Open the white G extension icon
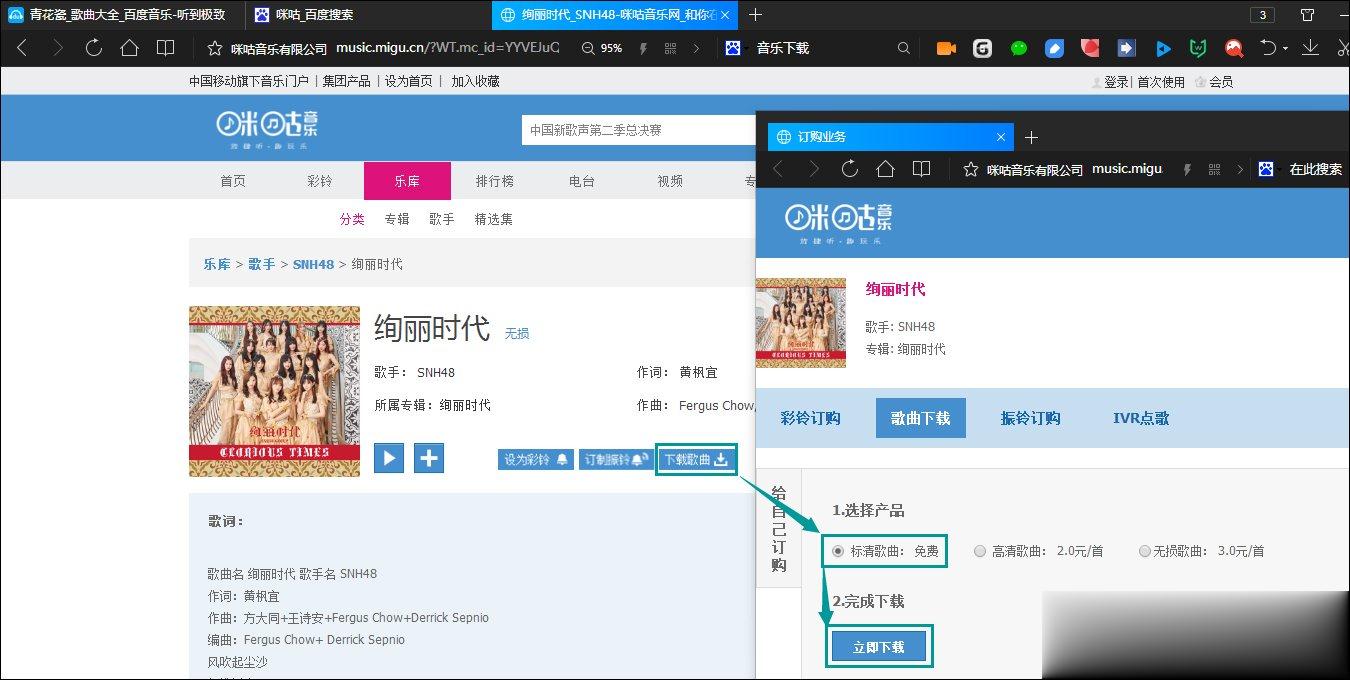Screen dimensions: 1350x680 (x=983, y=48)
